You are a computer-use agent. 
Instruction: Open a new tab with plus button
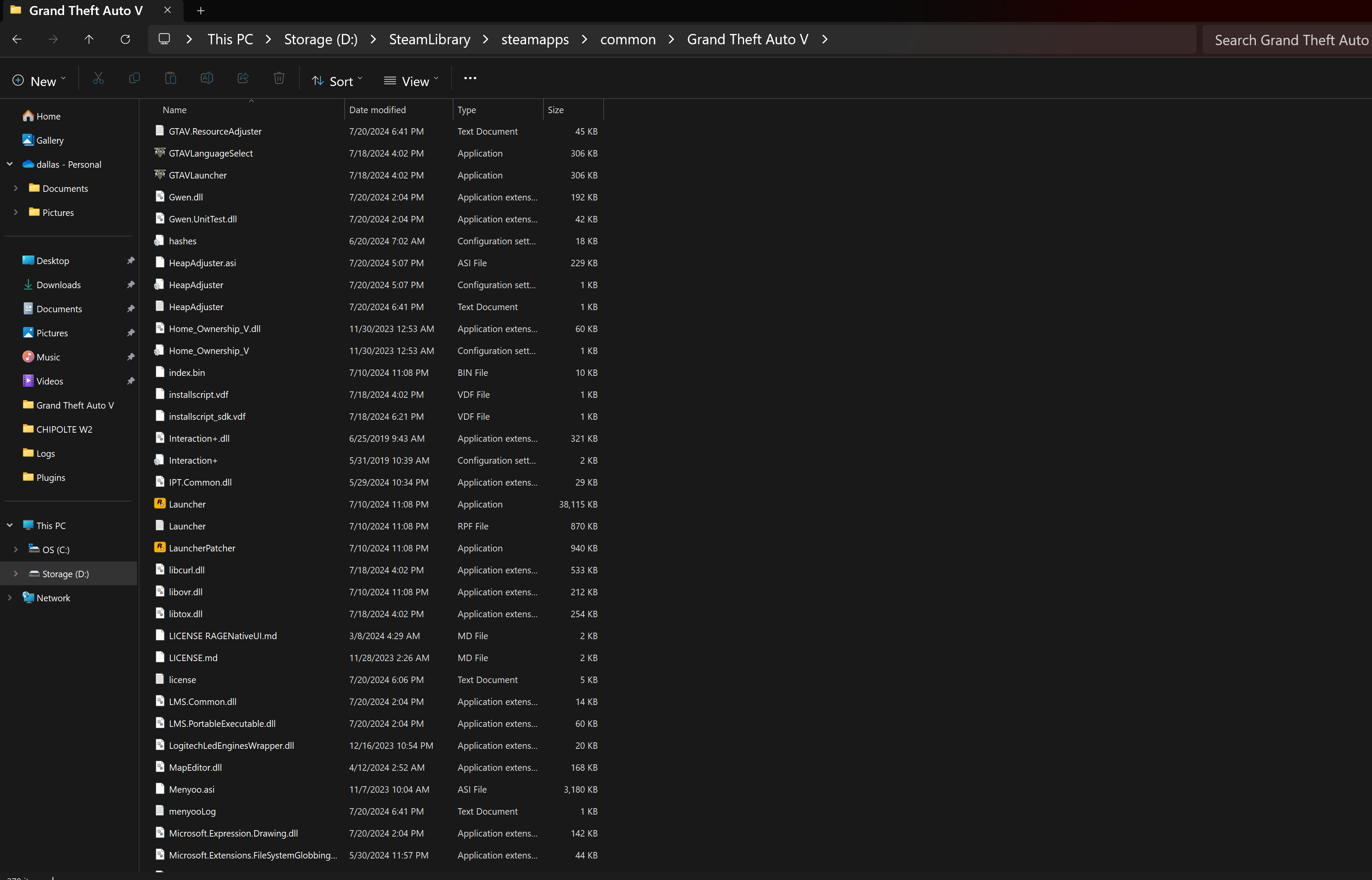pos(200,11)
